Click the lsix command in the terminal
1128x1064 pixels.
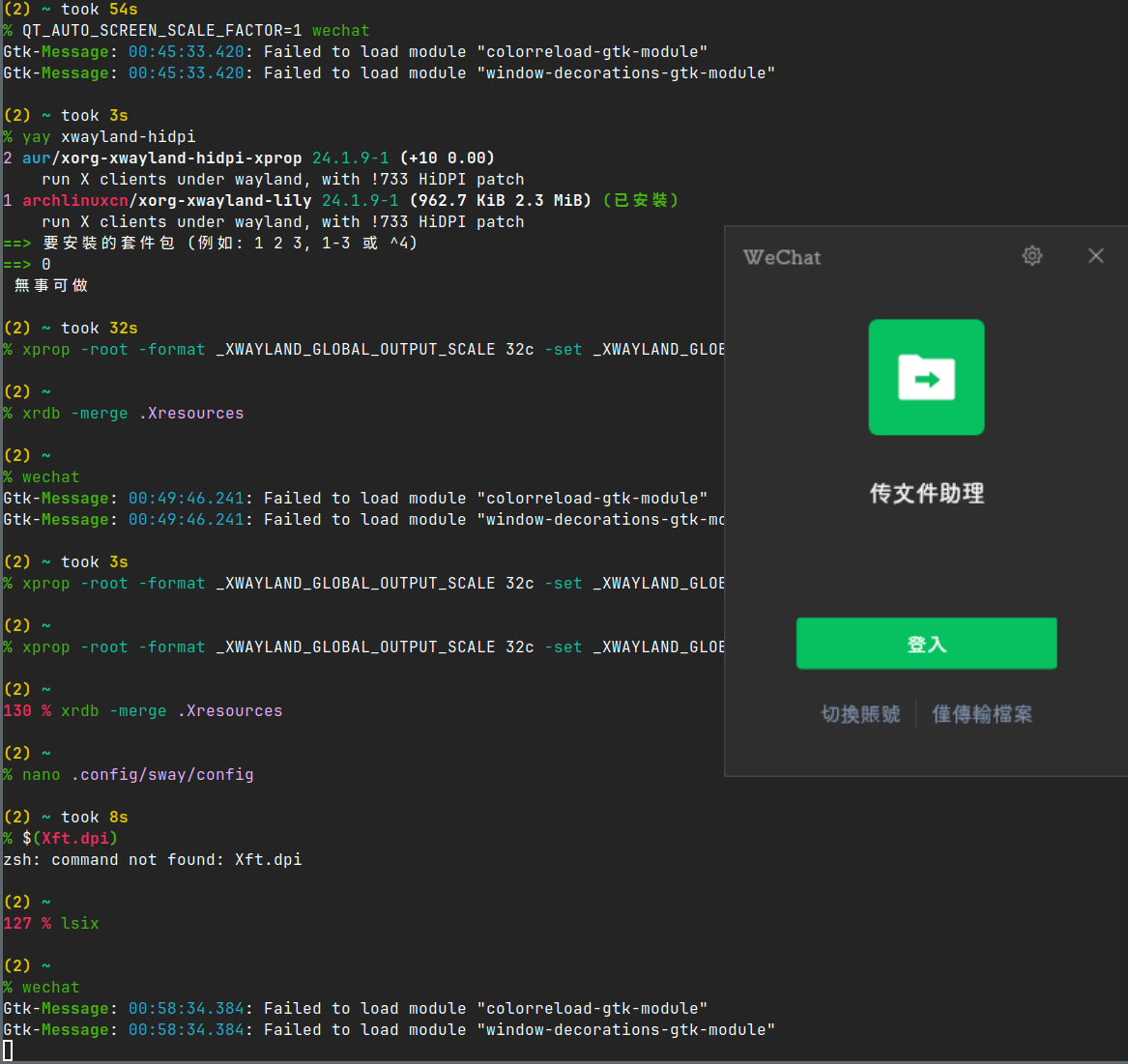point(79,924)
